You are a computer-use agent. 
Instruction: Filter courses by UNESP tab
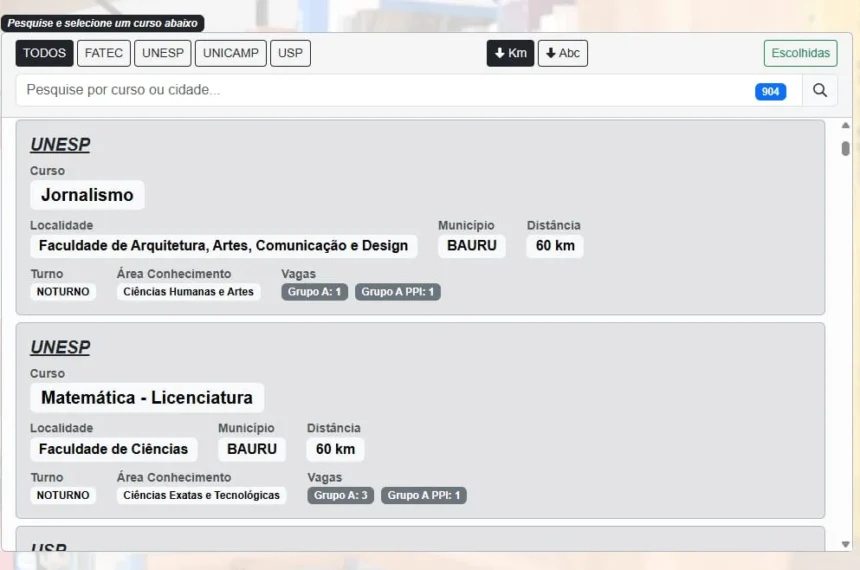[x=163, y=53]
